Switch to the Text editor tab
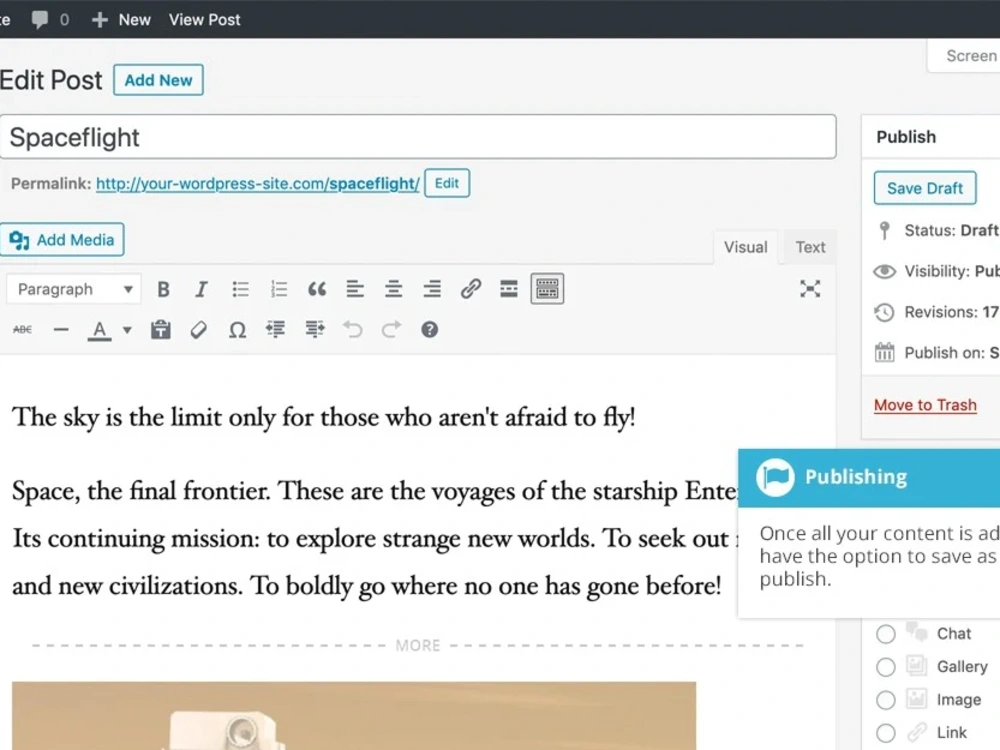Viewport: 1000px width, 750px height. (810, 247)
